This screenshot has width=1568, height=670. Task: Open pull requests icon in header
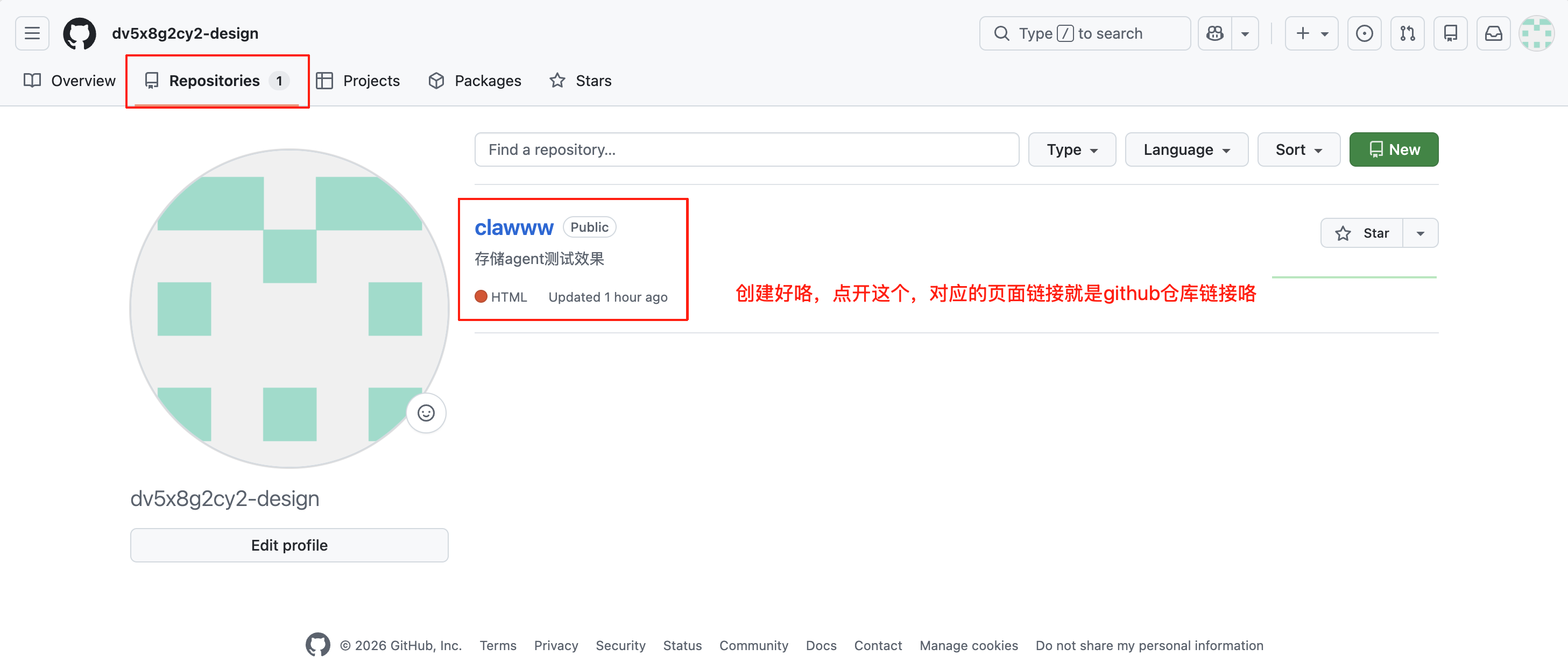tap(1407, 33)
